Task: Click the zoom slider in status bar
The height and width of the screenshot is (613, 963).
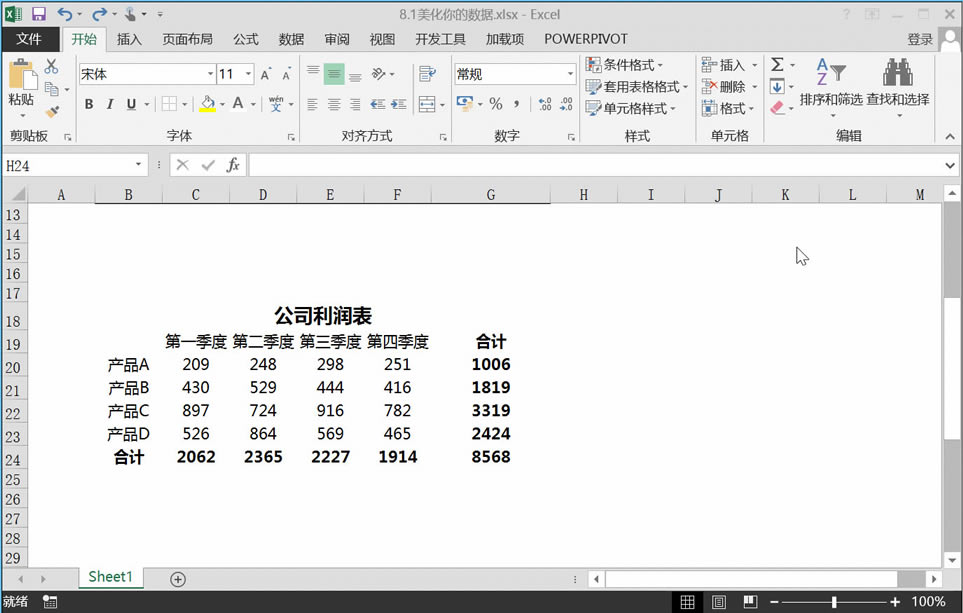Action: point(834,602)
